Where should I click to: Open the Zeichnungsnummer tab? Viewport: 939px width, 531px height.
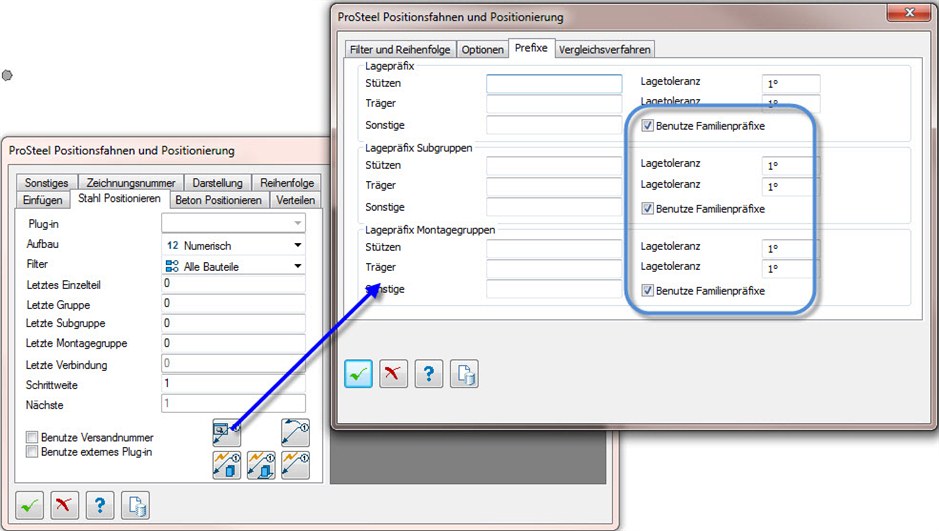(131, 183)
